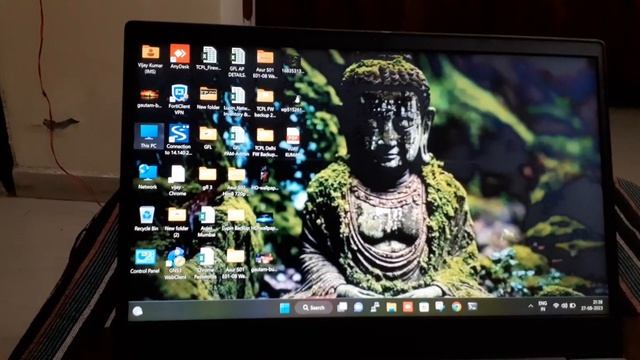This screenshot has width=640, height=360.
Task: Click the taskbar Search box
Action: coord(313,308)
